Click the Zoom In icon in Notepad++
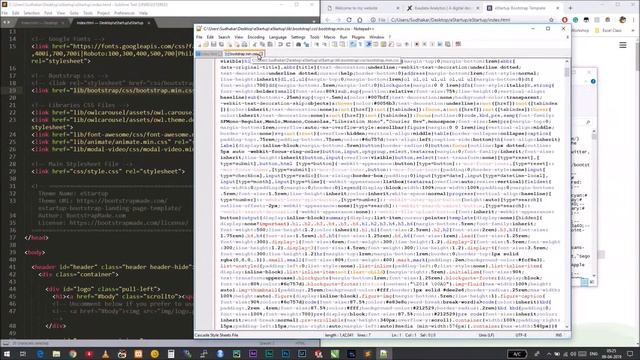This screenshot has height=360, width=640. pos(317,44)
